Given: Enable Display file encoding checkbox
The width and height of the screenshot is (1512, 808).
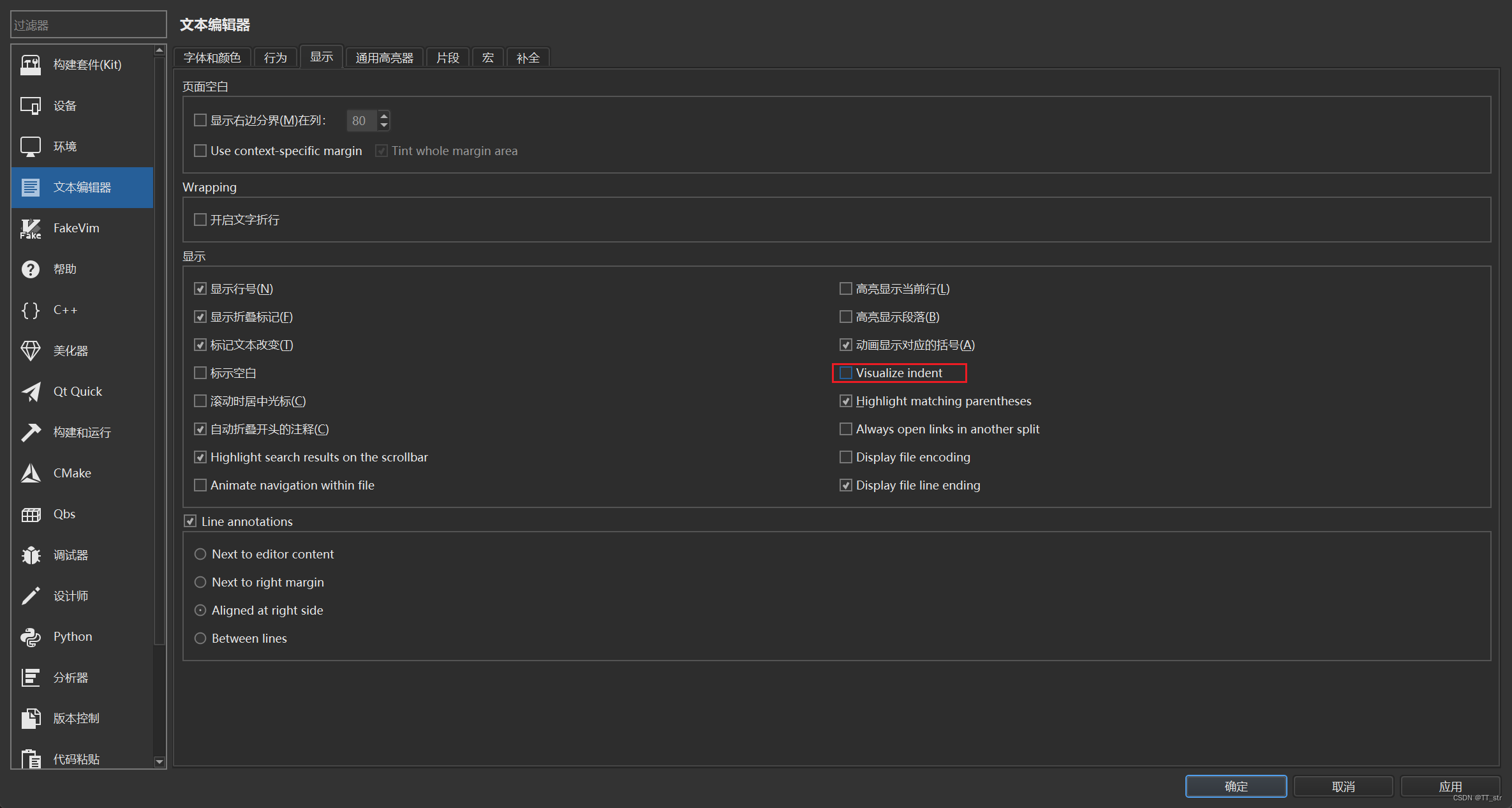Looking at the screenshot, I should [846, 457].
